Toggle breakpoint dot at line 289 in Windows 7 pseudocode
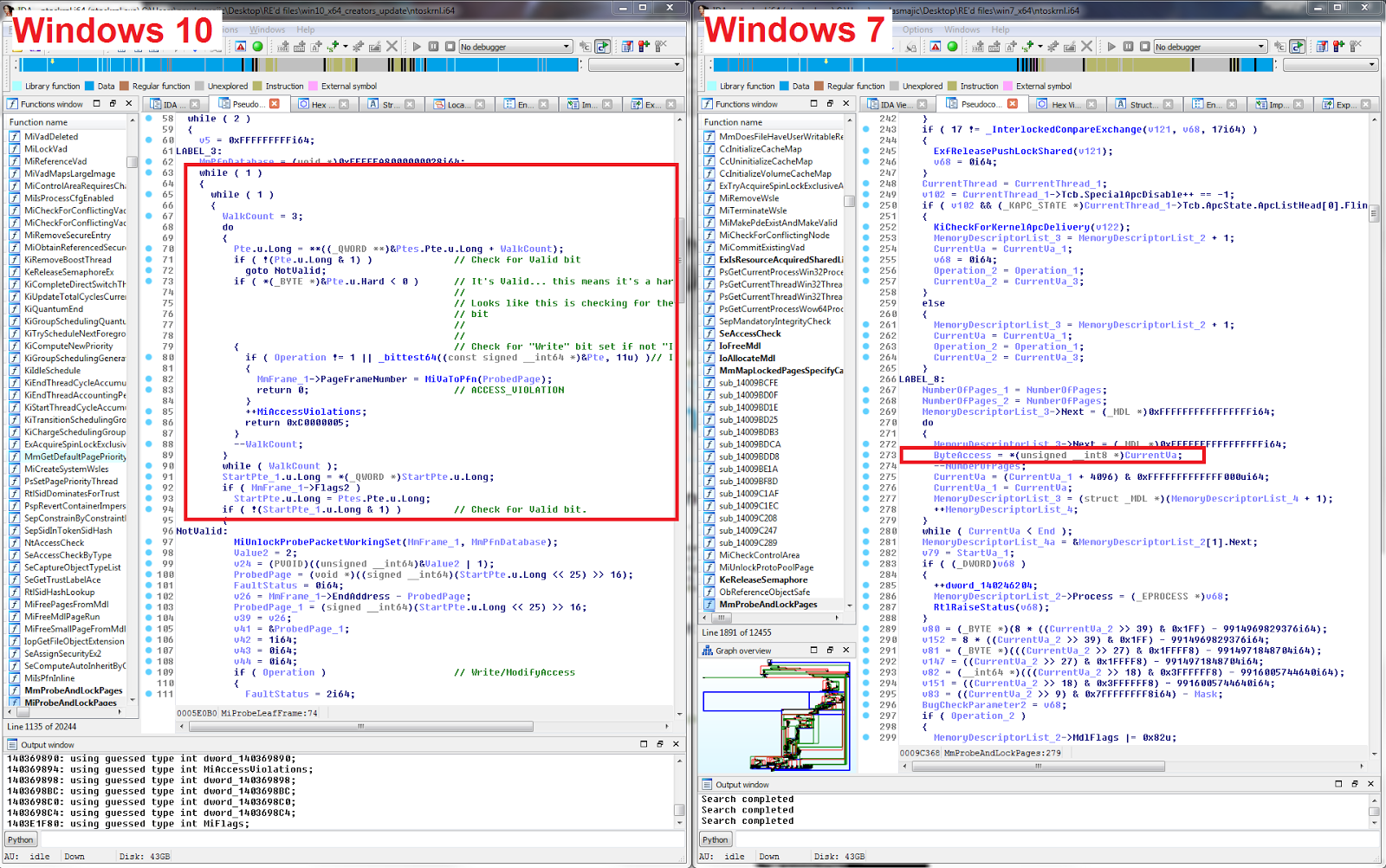Viewport: 1386px width, 868px height. pos(866,628)
